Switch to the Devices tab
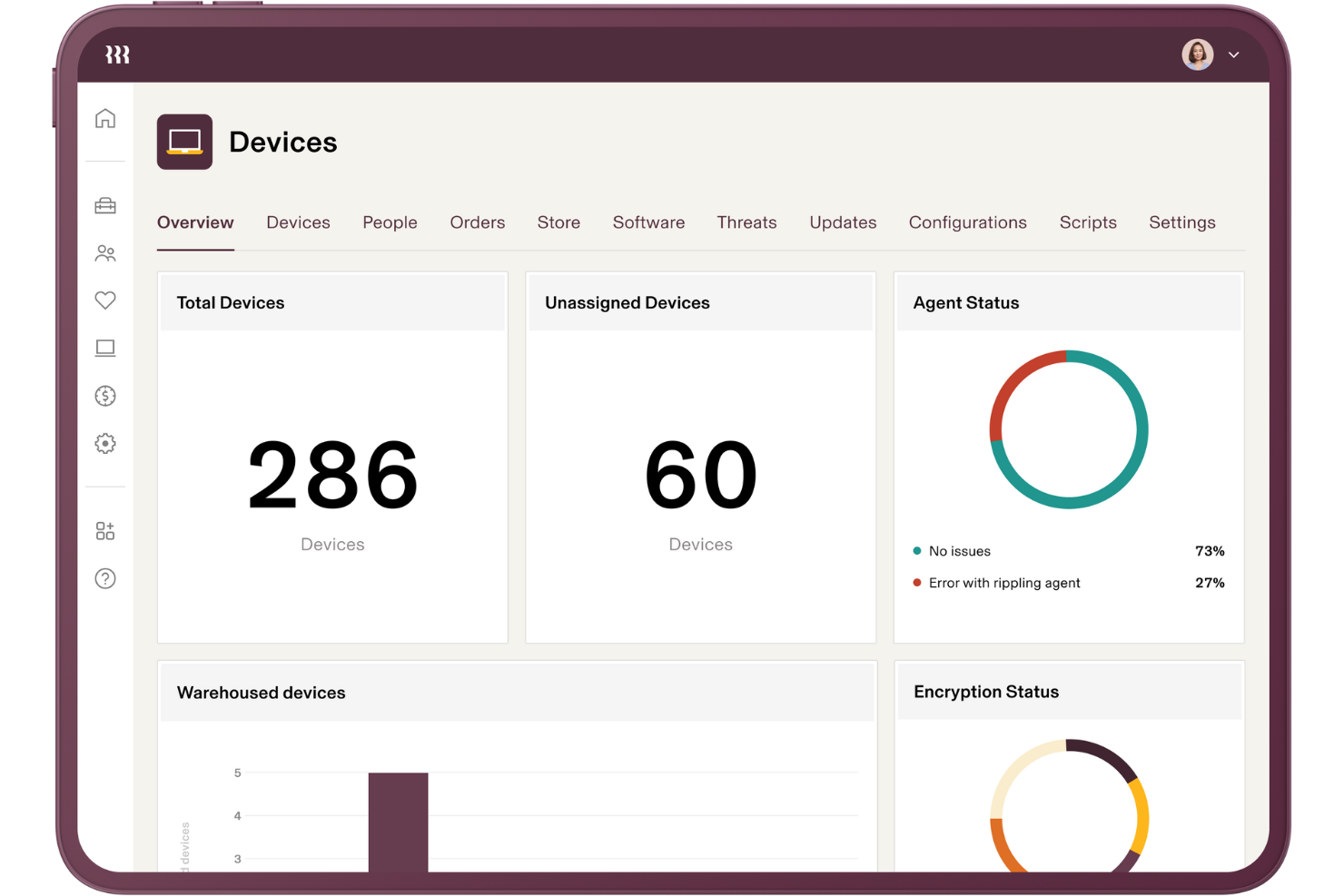This screenshot has height=896, width=1344. pos(298,222)
